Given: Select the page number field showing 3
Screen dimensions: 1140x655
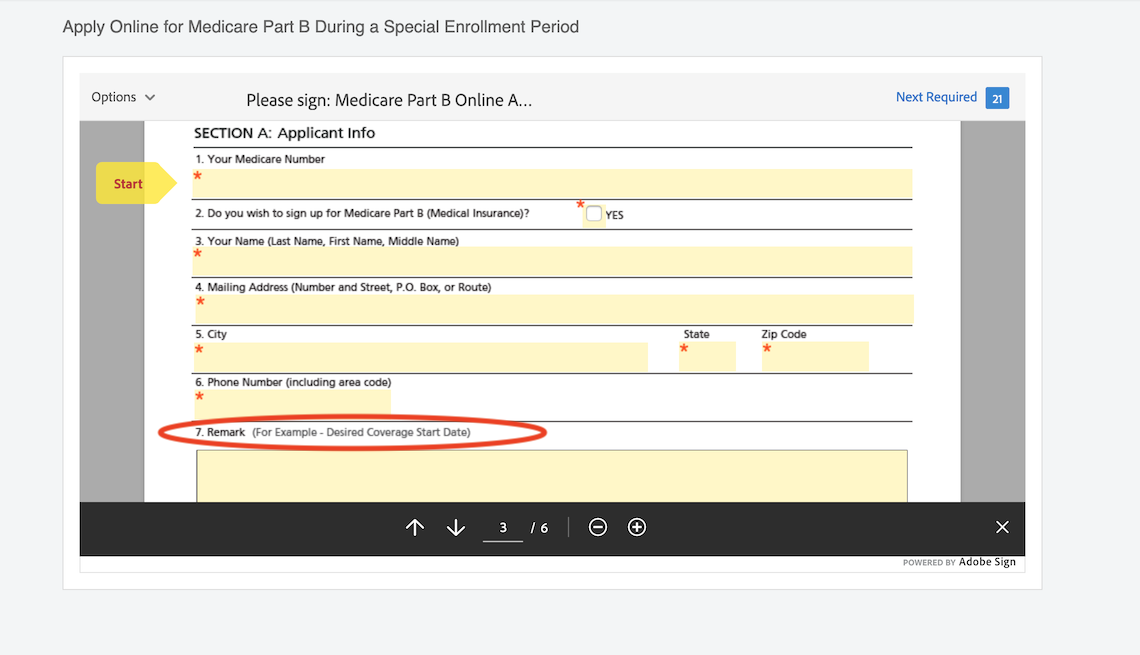Looking at the screenshot, I should (x=503, y=527).
